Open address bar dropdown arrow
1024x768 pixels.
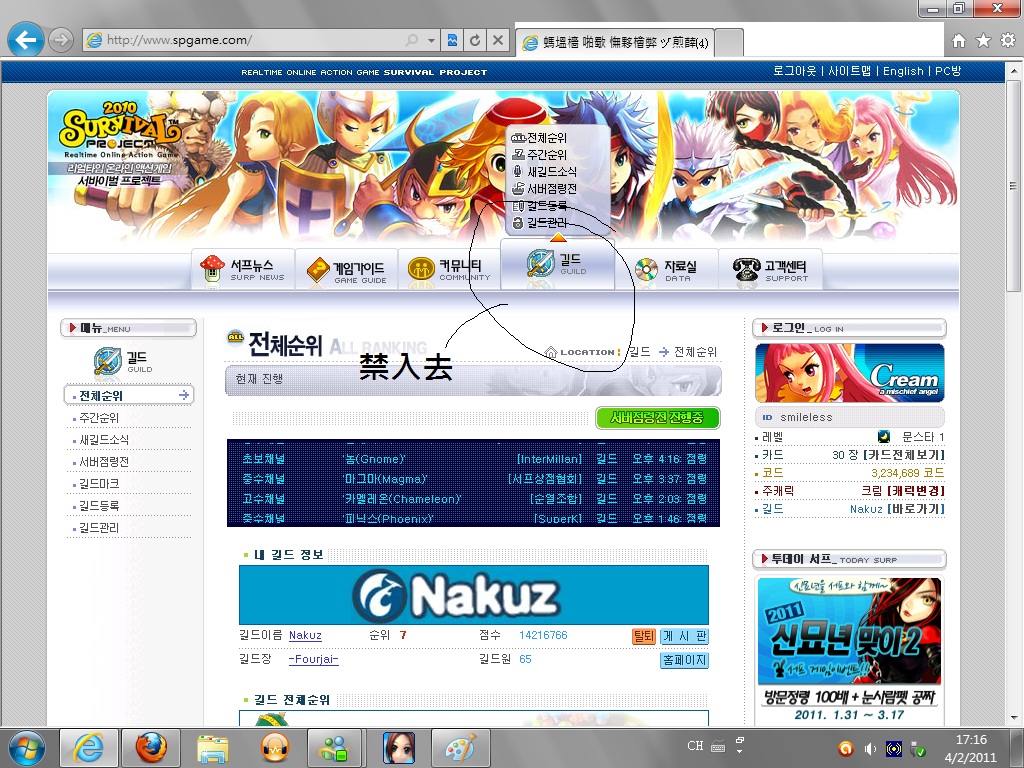[431, 40]
